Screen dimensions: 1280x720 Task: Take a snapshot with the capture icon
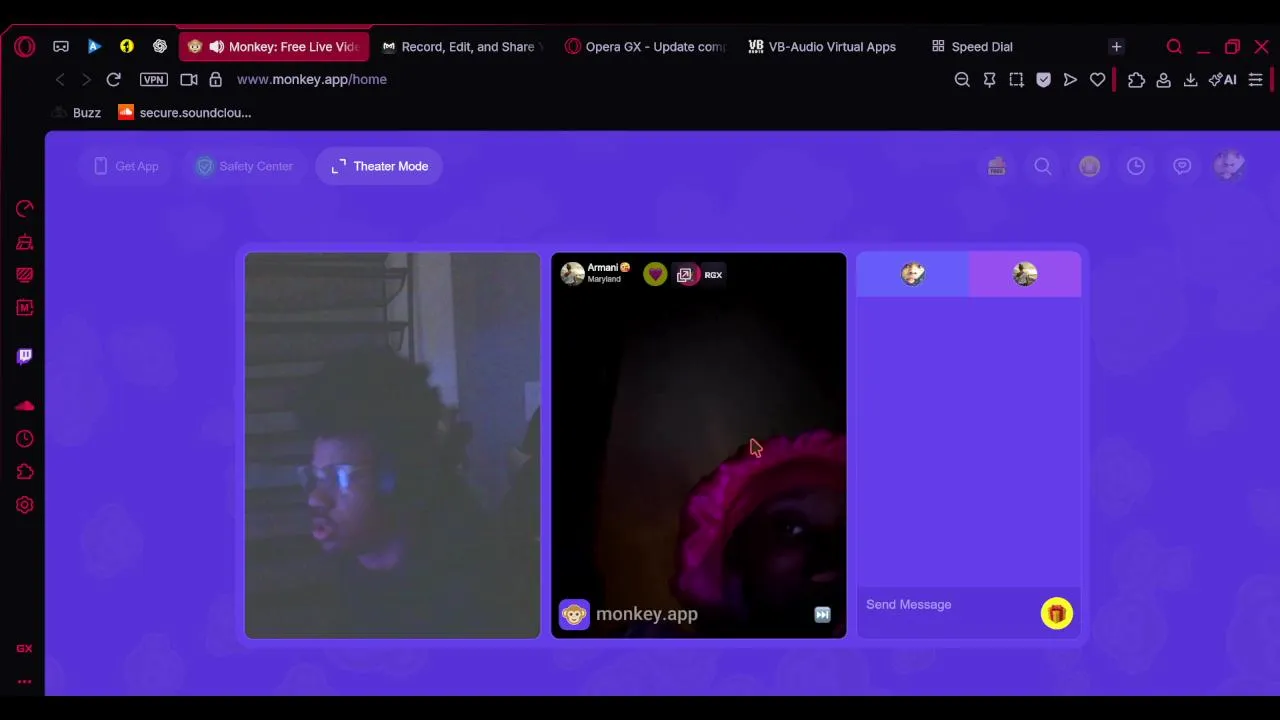pyautogui.click(x=1016, y=79)
